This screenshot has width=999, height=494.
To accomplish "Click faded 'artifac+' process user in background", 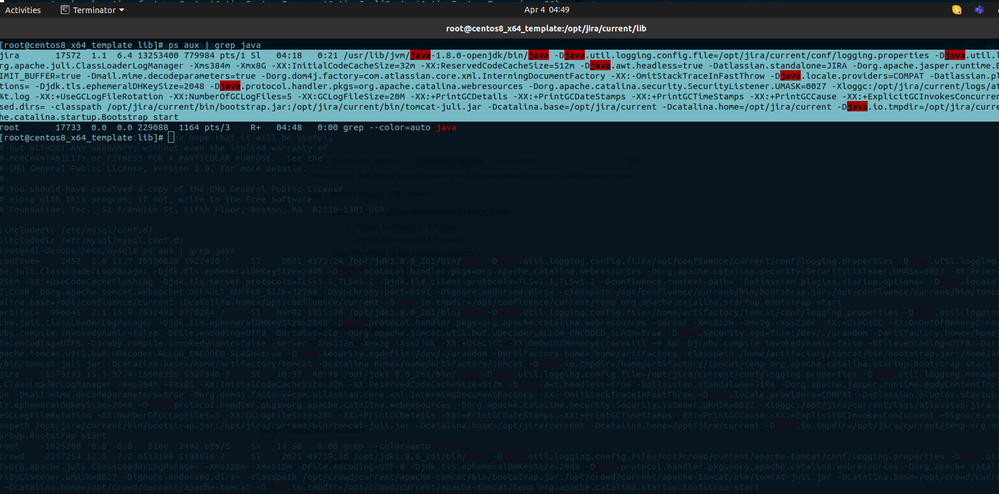I will click(20, 312).
